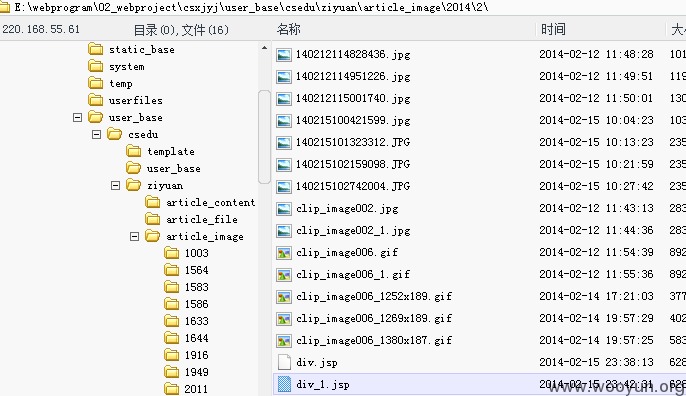Click gif icon of clip_image006.gif
The height and width of the screenshot is (396, 686).
click(x=284, y=253)
